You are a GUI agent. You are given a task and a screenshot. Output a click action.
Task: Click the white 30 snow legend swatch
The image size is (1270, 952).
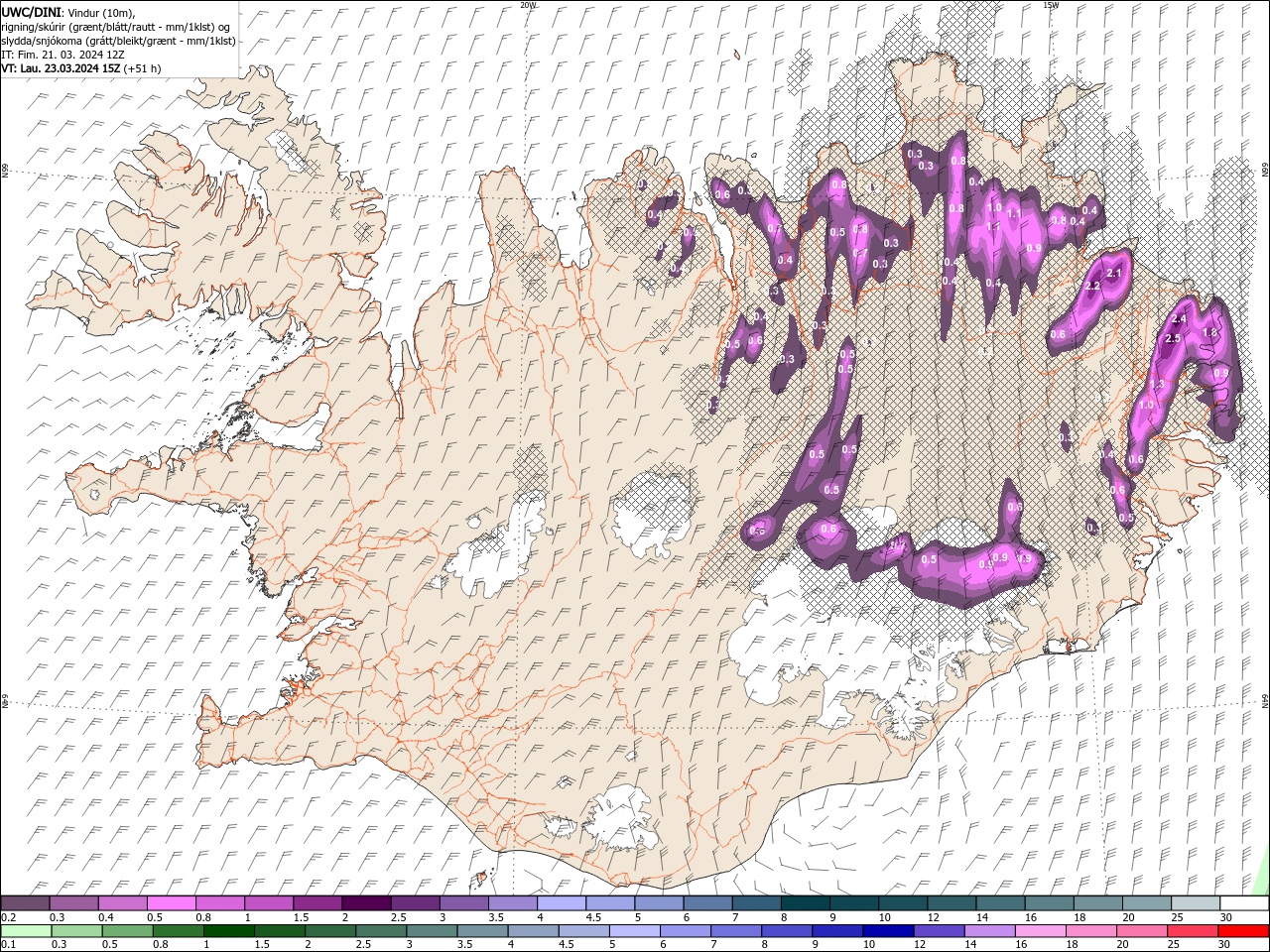click(x=1244, y=903)
